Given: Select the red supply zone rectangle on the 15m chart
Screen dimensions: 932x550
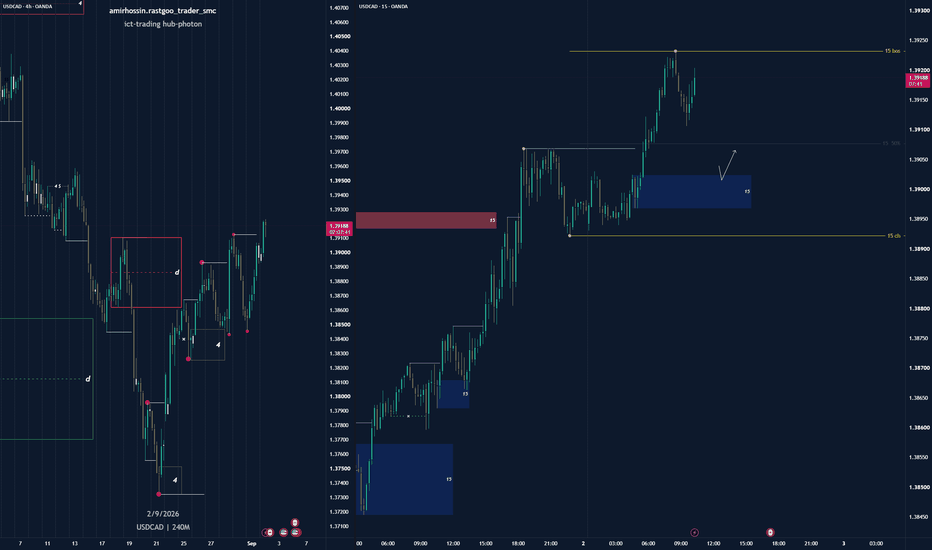Looking at the screenshot, I should point(426,221).
